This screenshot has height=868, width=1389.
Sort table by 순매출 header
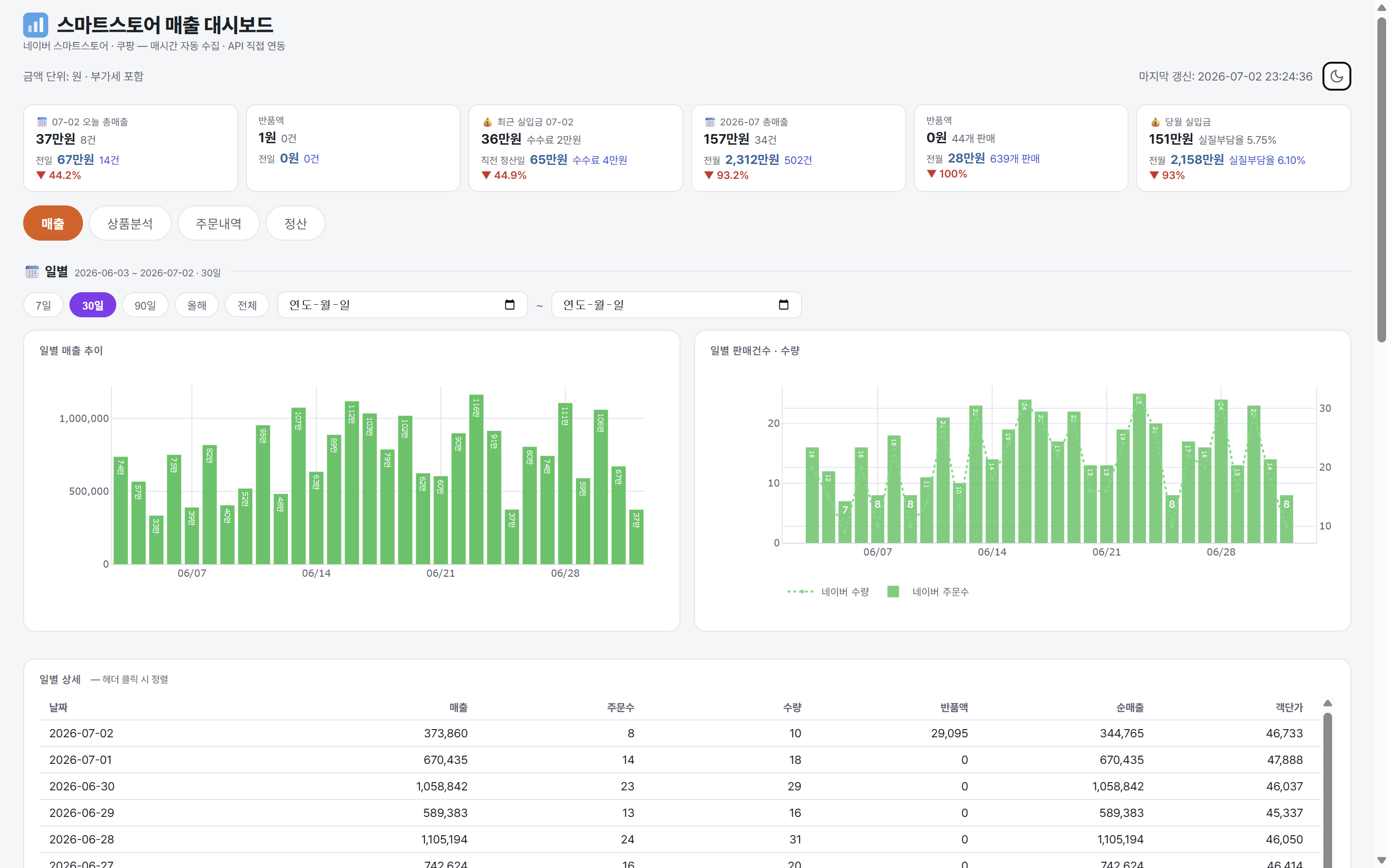tap(1130, 707)
